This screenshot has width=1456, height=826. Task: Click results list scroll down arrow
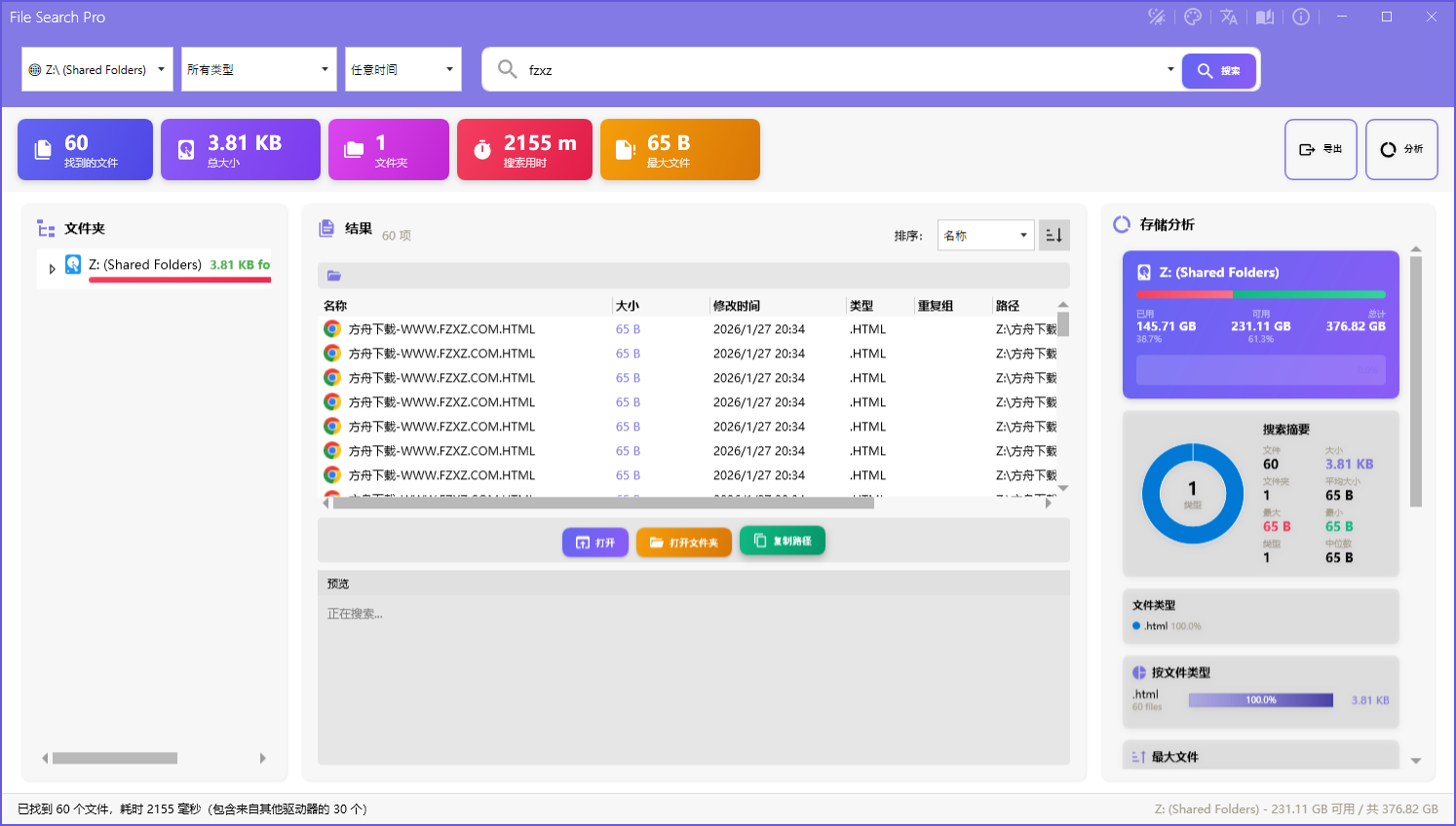(1063, 488)
